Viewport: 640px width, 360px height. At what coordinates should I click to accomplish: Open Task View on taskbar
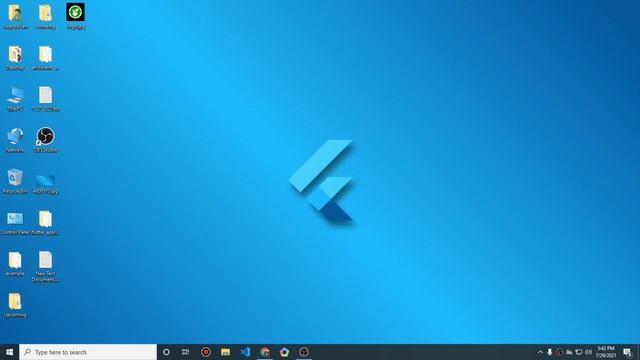(186, 352)
